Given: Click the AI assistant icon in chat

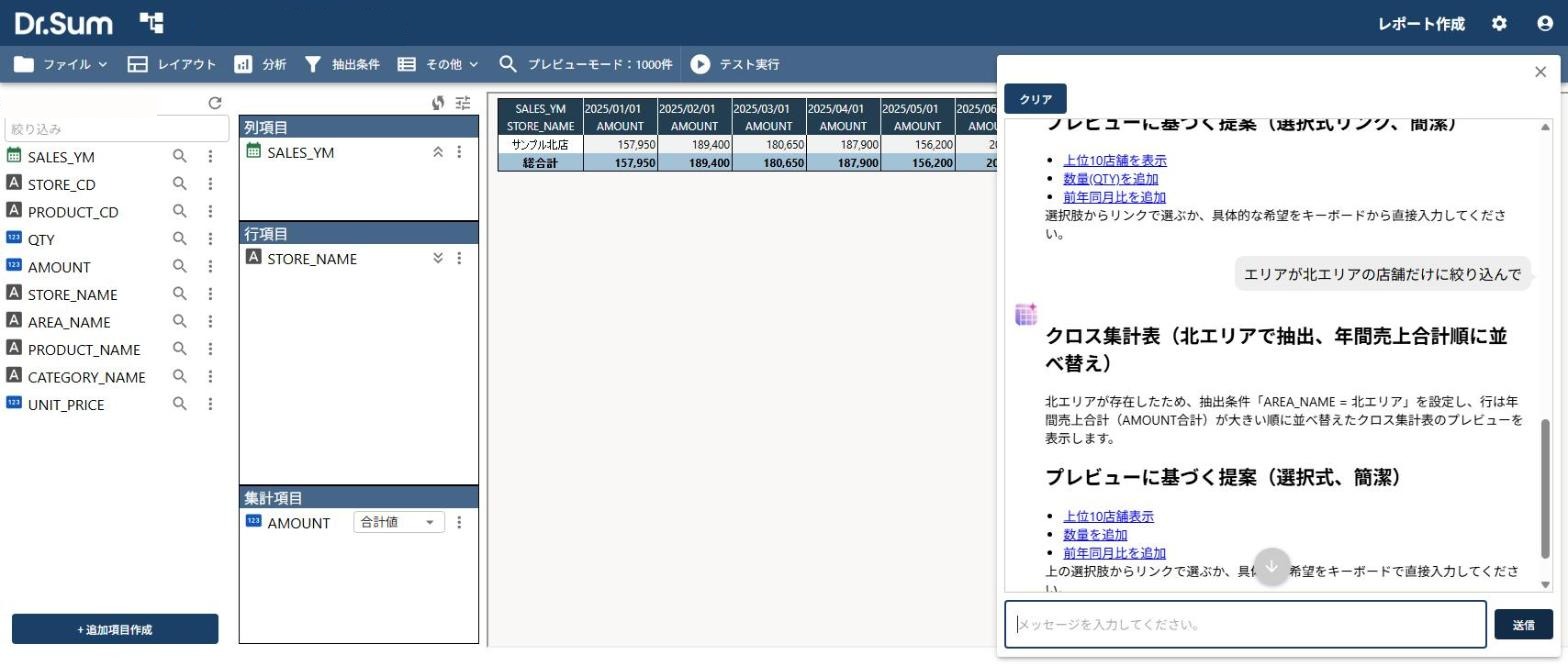Looking at the screenshot, I should (1025, 314).
